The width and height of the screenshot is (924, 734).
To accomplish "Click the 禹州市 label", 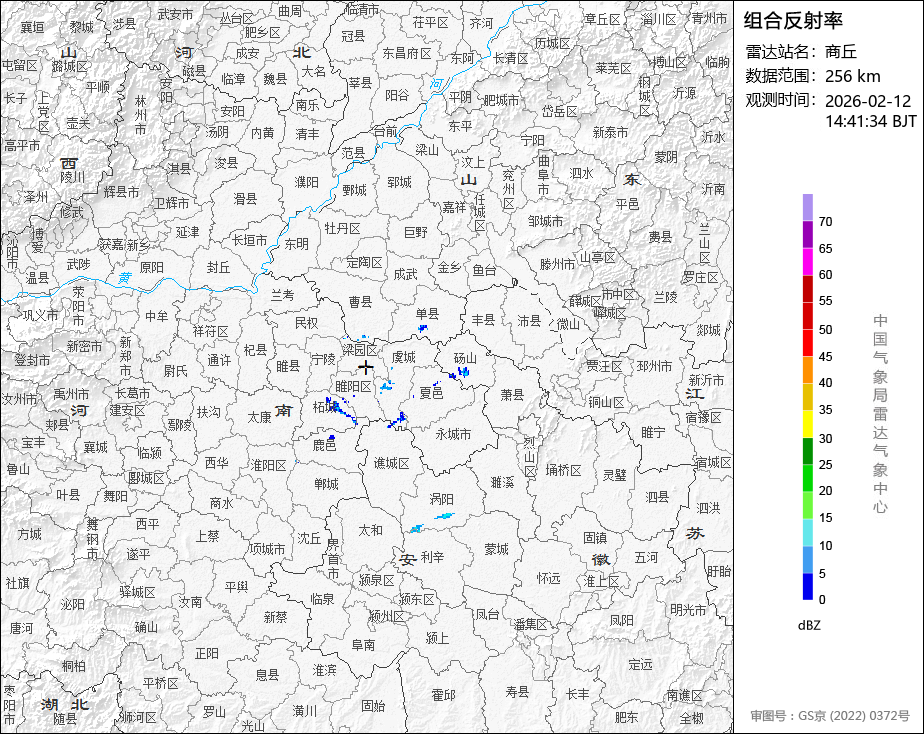I will coord(71,394).
